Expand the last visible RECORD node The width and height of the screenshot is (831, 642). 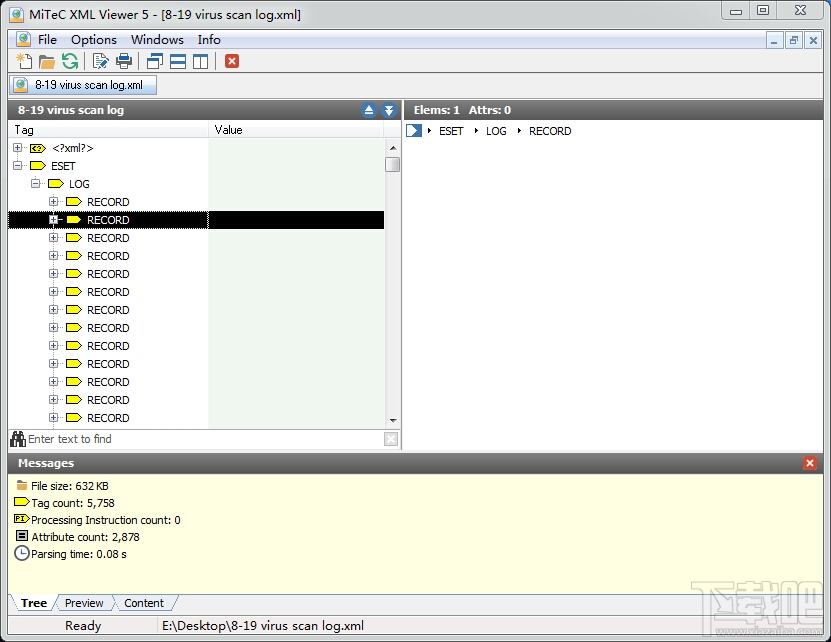click(54, 418)
